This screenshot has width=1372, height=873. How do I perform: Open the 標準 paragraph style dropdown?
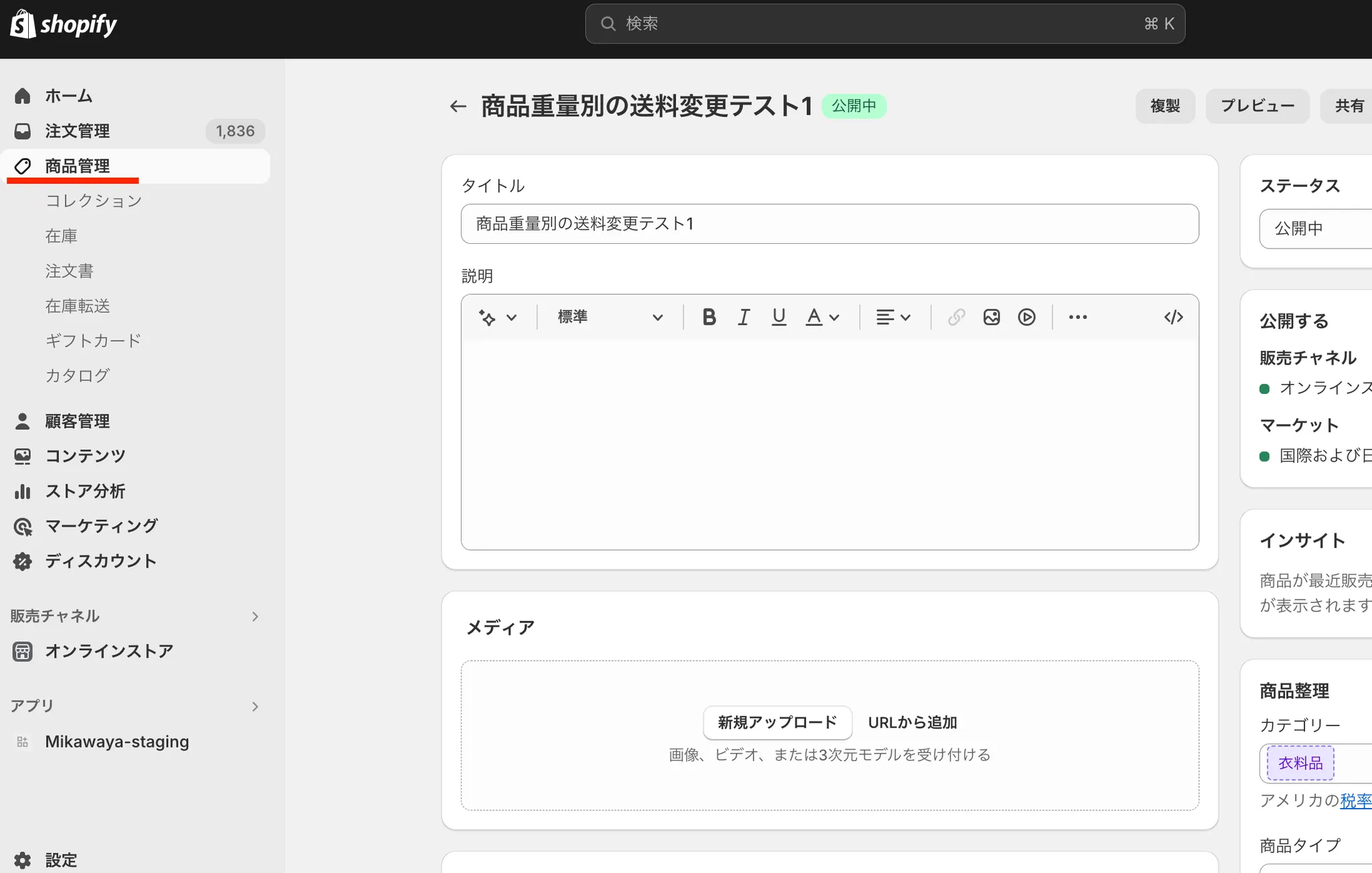pyautogui.click(x=610, y=317)
